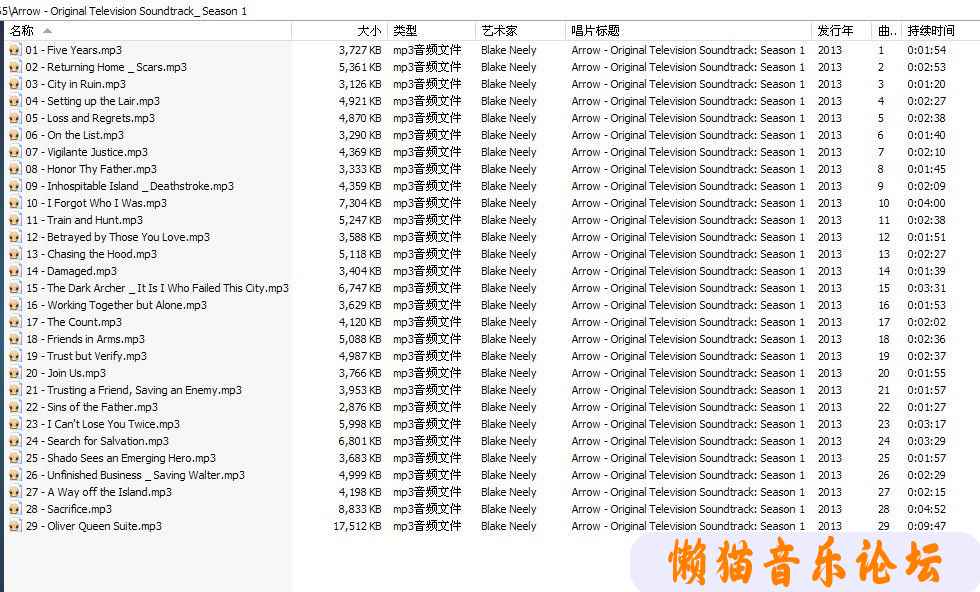Select the file name 20 - Join Us.mp3
980x592 pixels.
coord(66,373)
